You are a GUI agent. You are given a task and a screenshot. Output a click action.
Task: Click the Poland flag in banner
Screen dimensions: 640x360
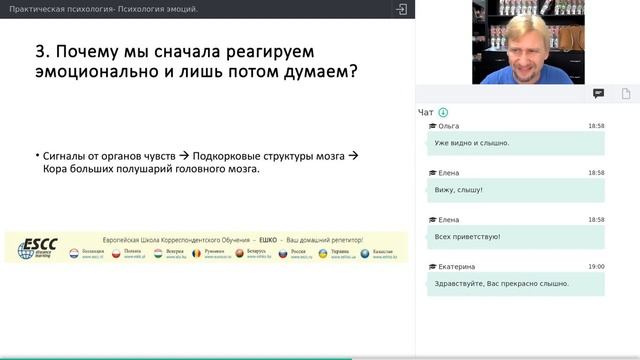(x=116, y=254)
